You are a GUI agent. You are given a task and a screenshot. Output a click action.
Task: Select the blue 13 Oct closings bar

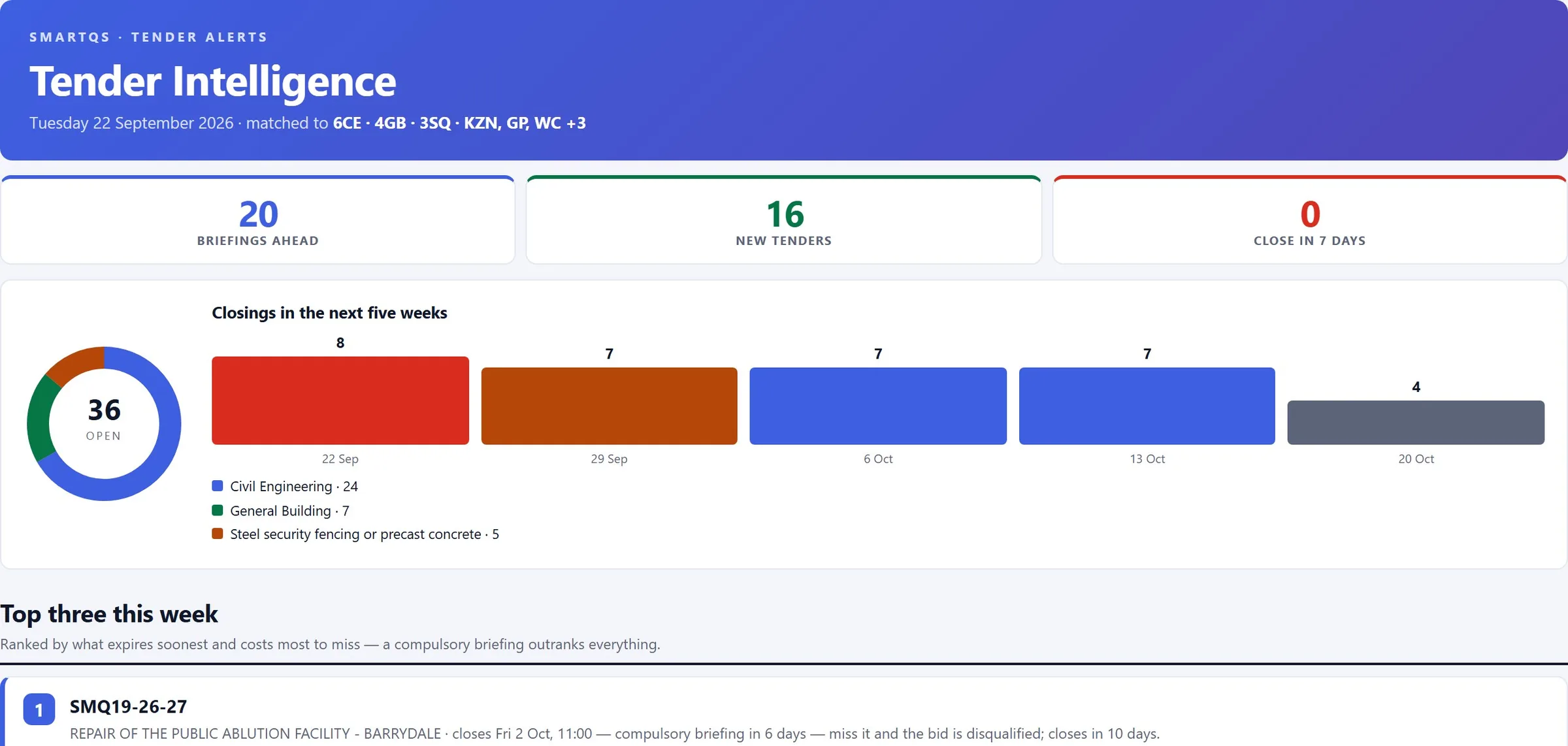point(1147,406)
